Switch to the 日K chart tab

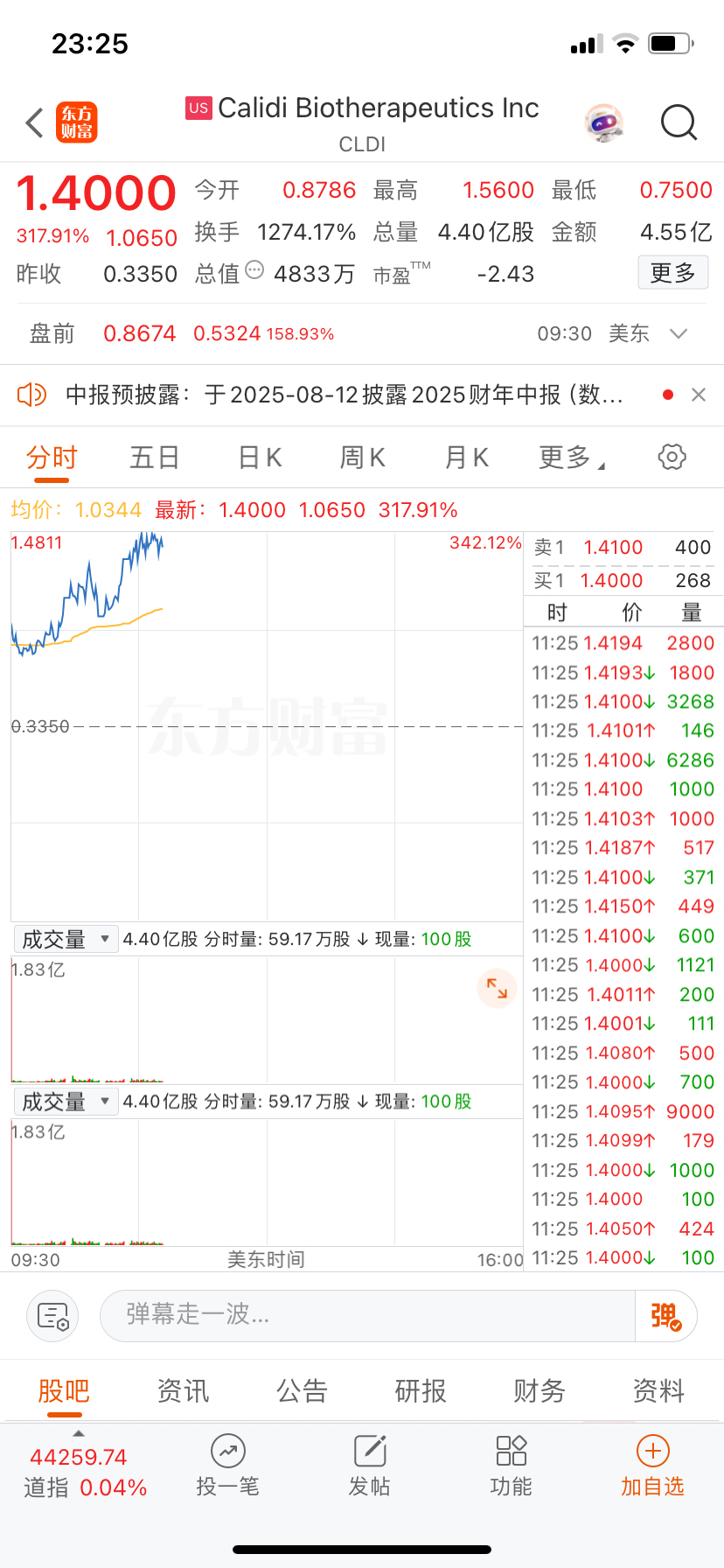point(260,458)
